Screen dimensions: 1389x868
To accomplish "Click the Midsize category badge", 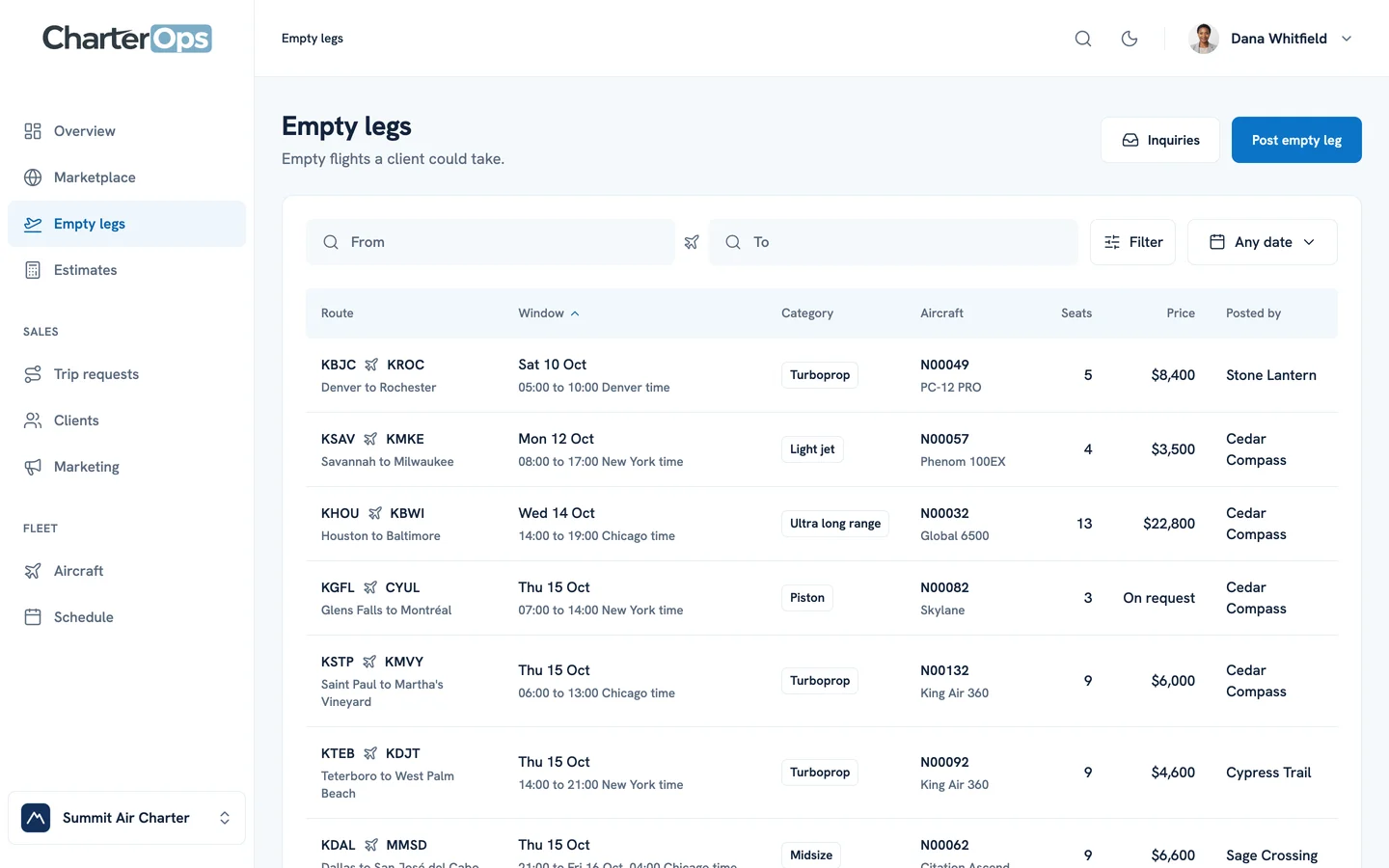I will [811, 855].
